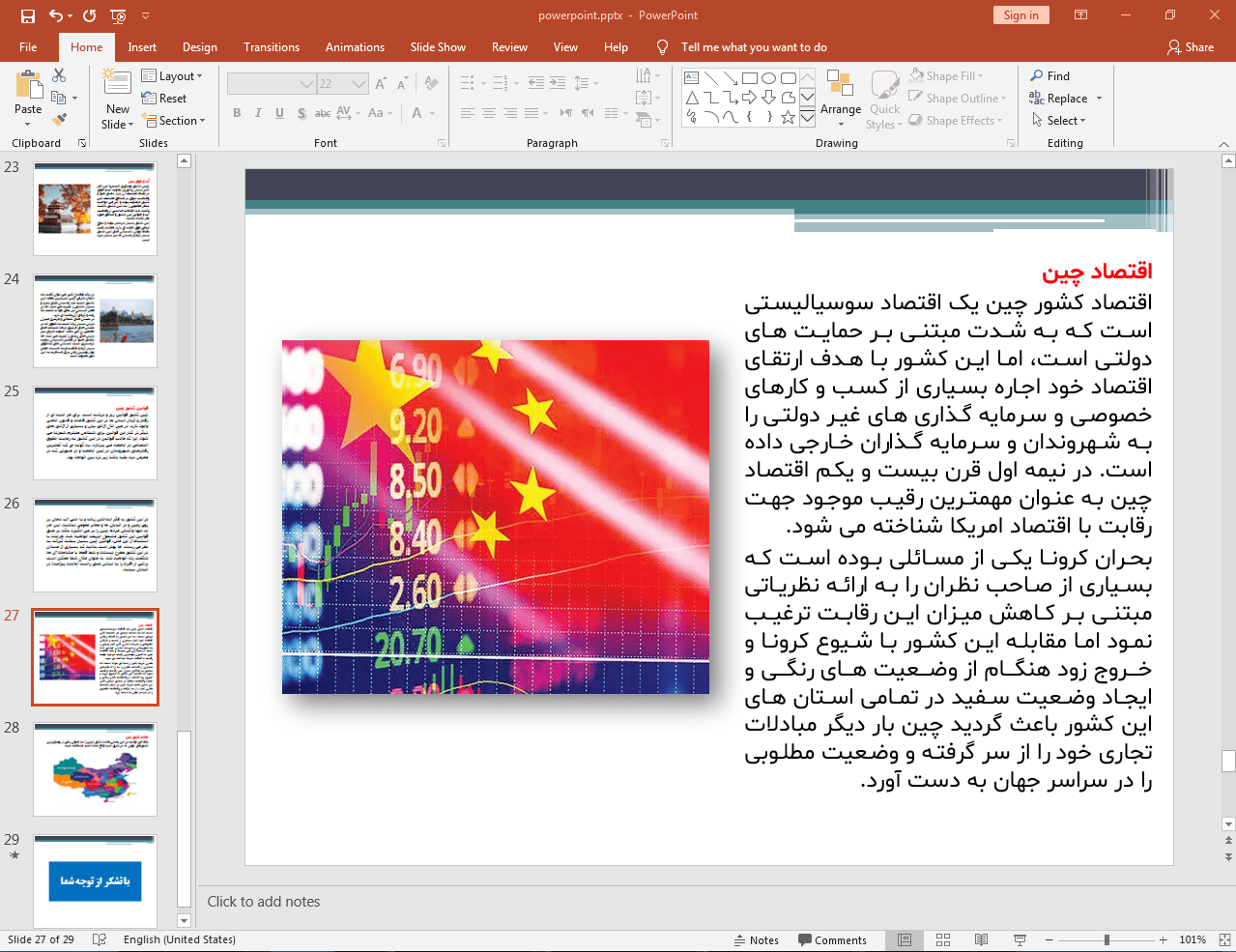Toggle Normal view button in status bar
The width and height of the screenshot is (1236, 952).
[905, 939]
